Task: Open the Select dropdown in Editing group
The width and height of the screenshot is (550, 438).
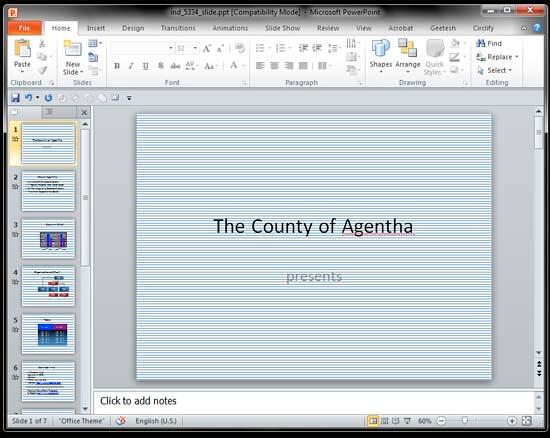Action: tap(510, 70)
